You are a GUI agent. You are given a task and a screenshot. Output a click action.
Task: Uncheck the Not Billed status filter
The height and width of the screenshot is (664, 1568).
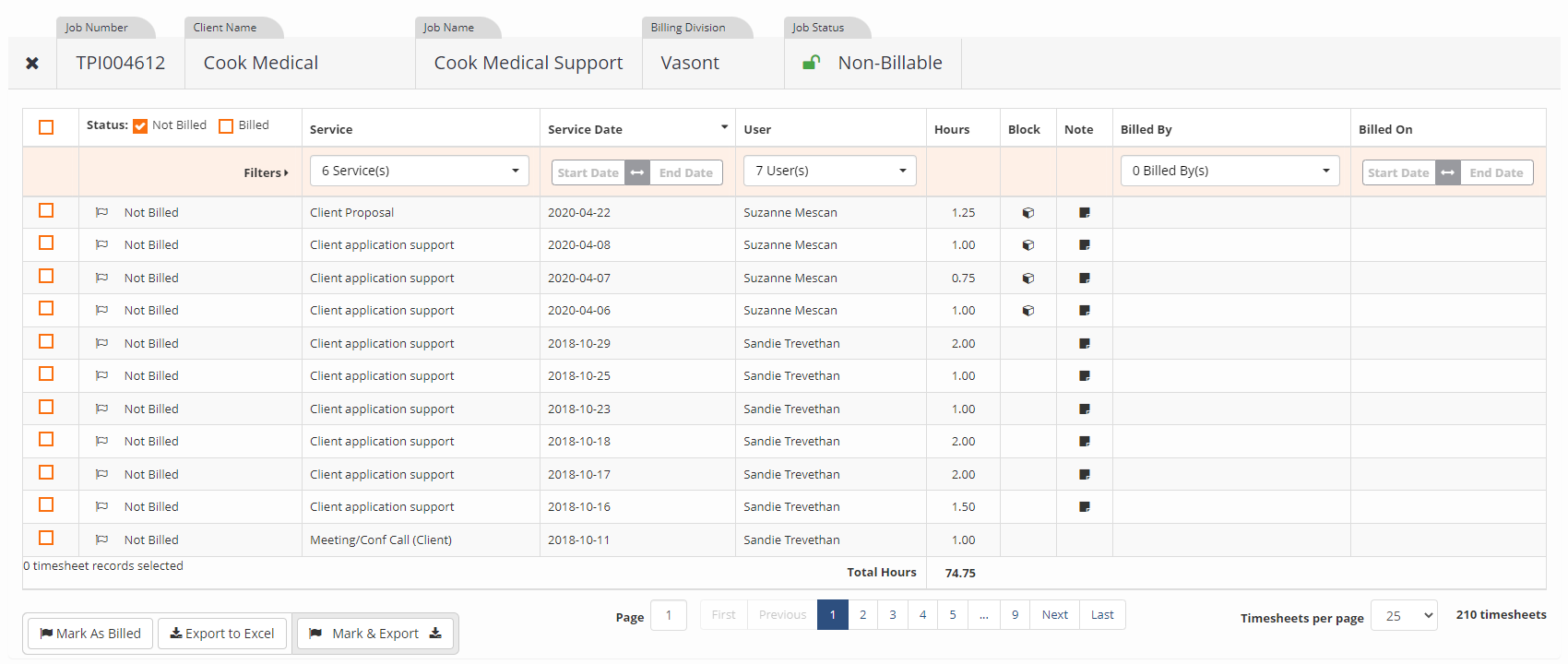(x=140, y=126)
